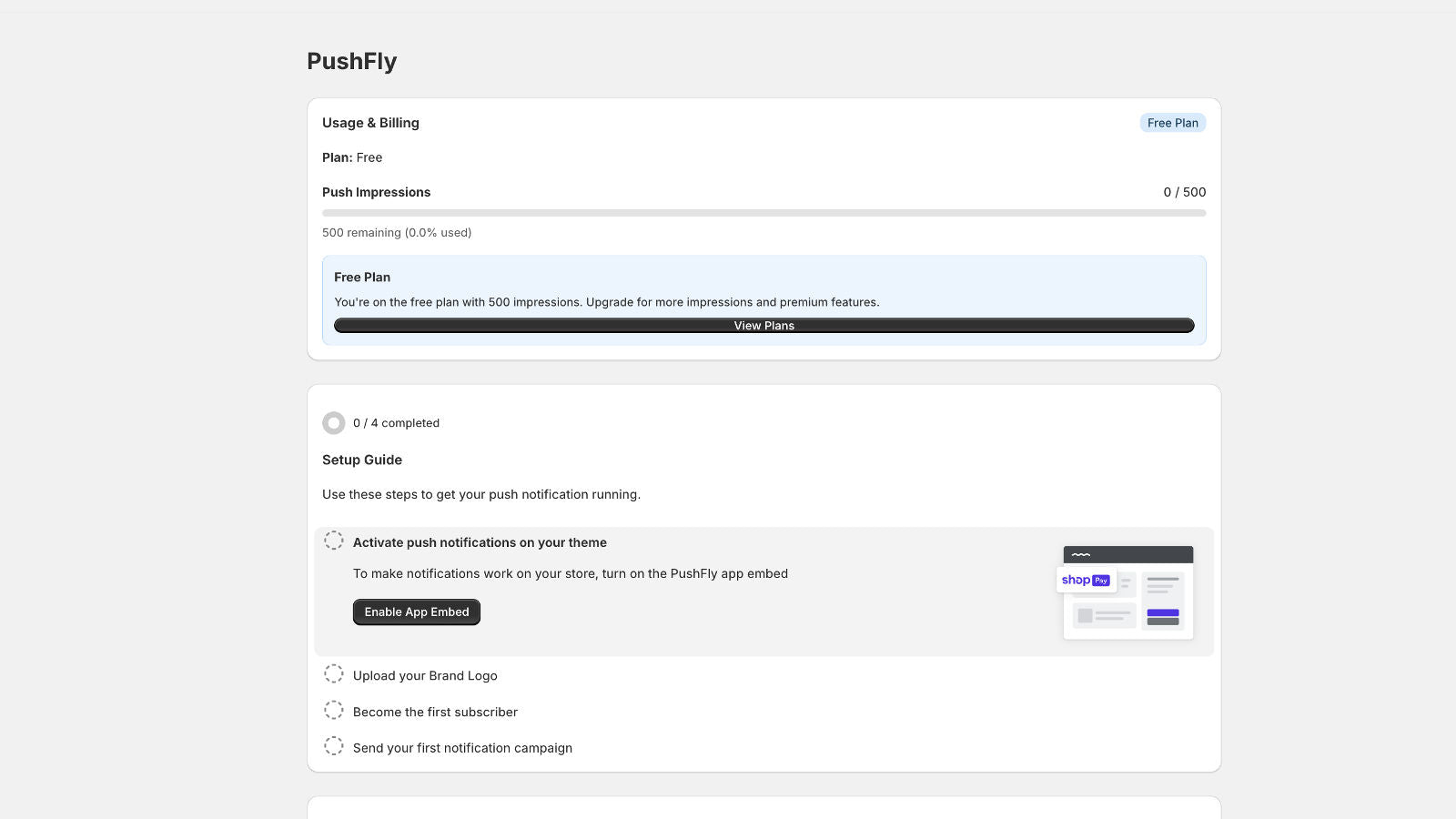Image resolution: width=1456 pixels, height=819 pixels.
Task: Click the Shop Pay logo in the illustration
Action: [1086, 581]
